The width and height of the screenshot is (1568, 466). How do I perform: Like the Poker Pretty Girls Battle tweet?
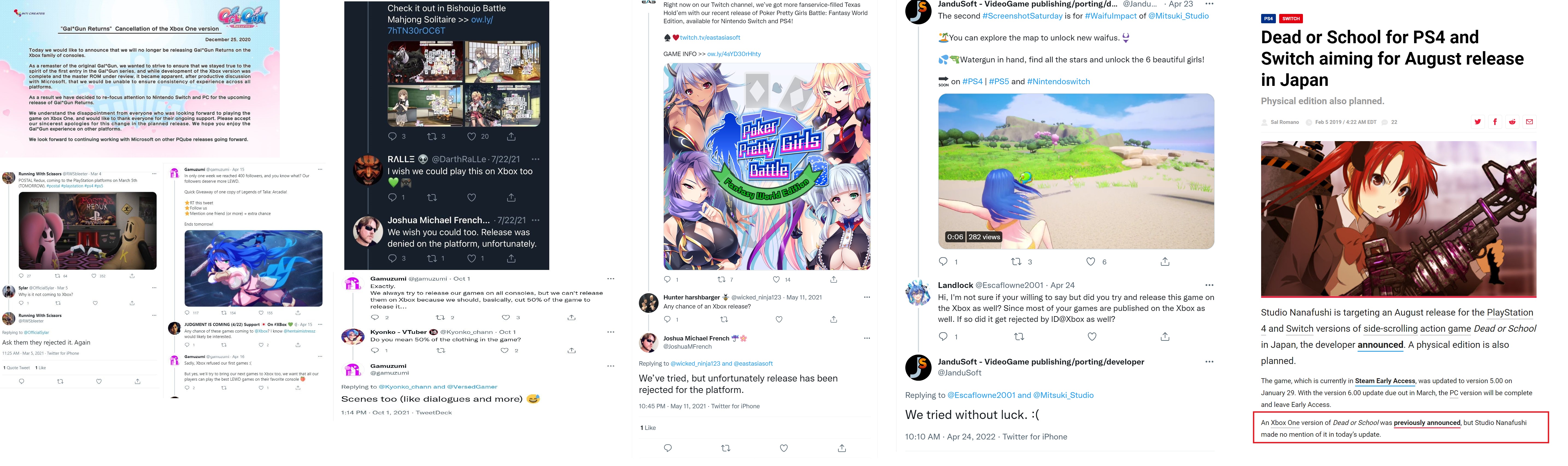[776, 279]
